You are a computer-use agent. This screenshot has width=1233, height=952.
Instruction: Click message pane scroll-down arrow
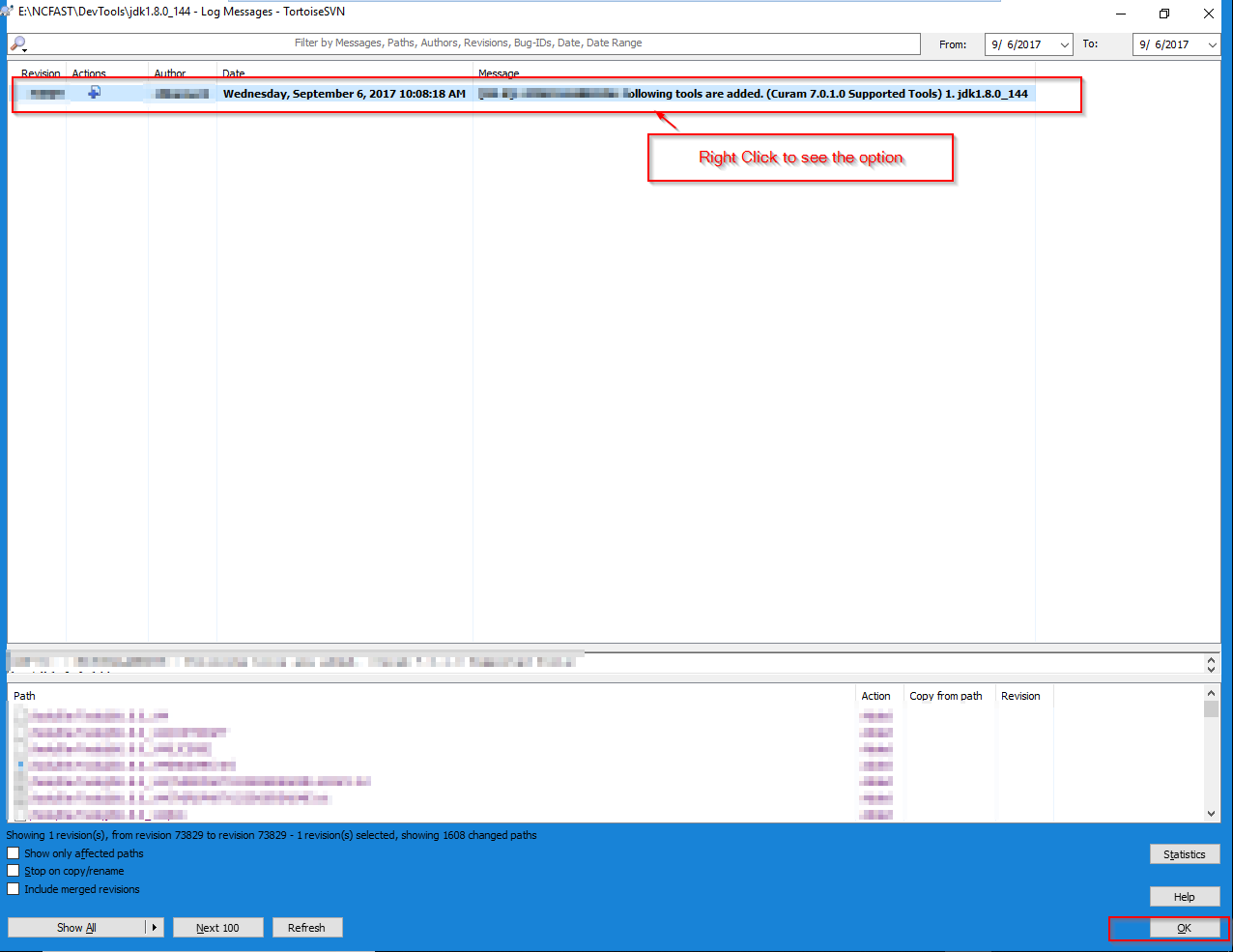point(1212,669)
